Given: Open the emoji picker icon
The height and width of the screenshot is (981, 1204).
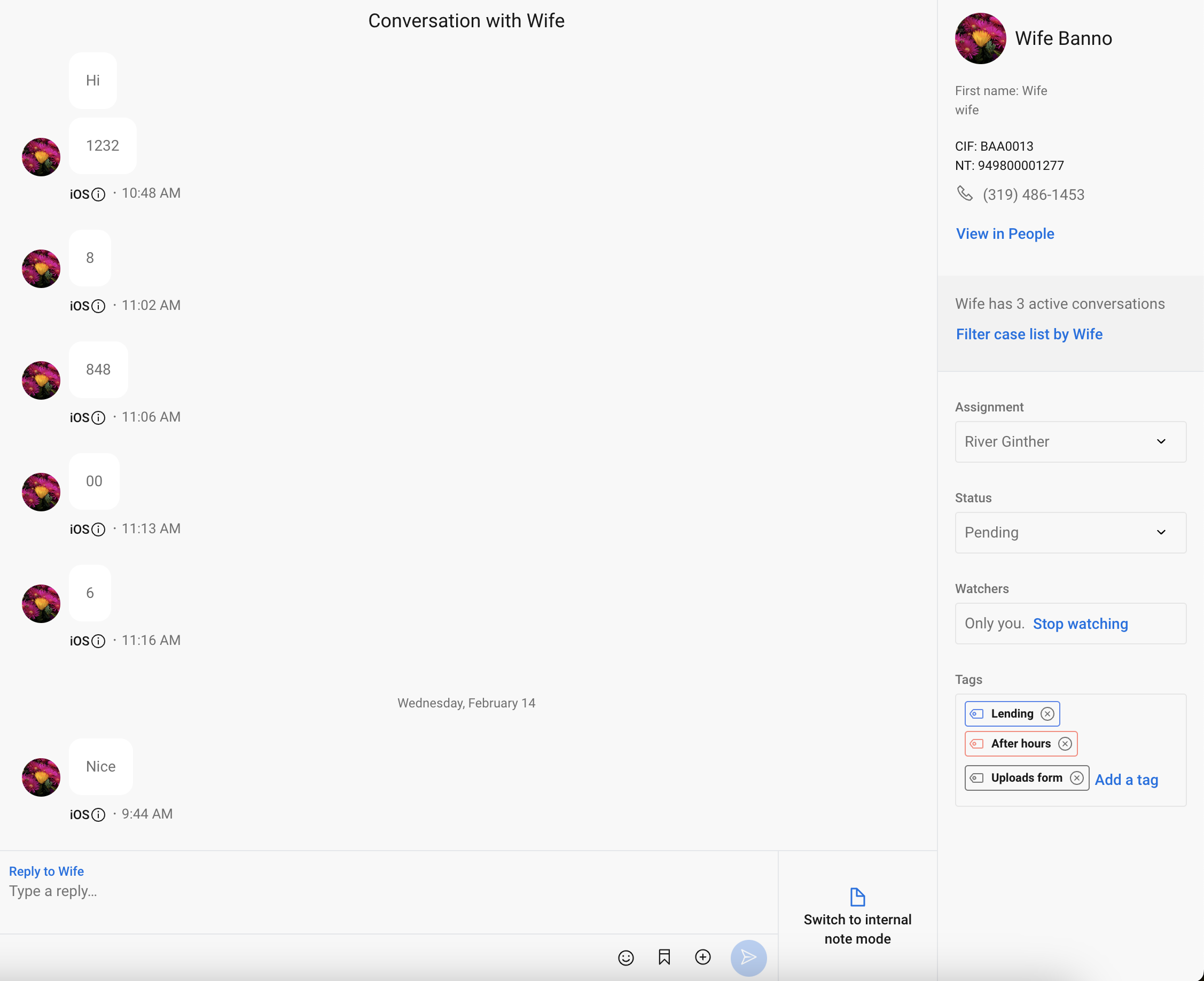Looking at the screenshot, I should pos(626,958).
